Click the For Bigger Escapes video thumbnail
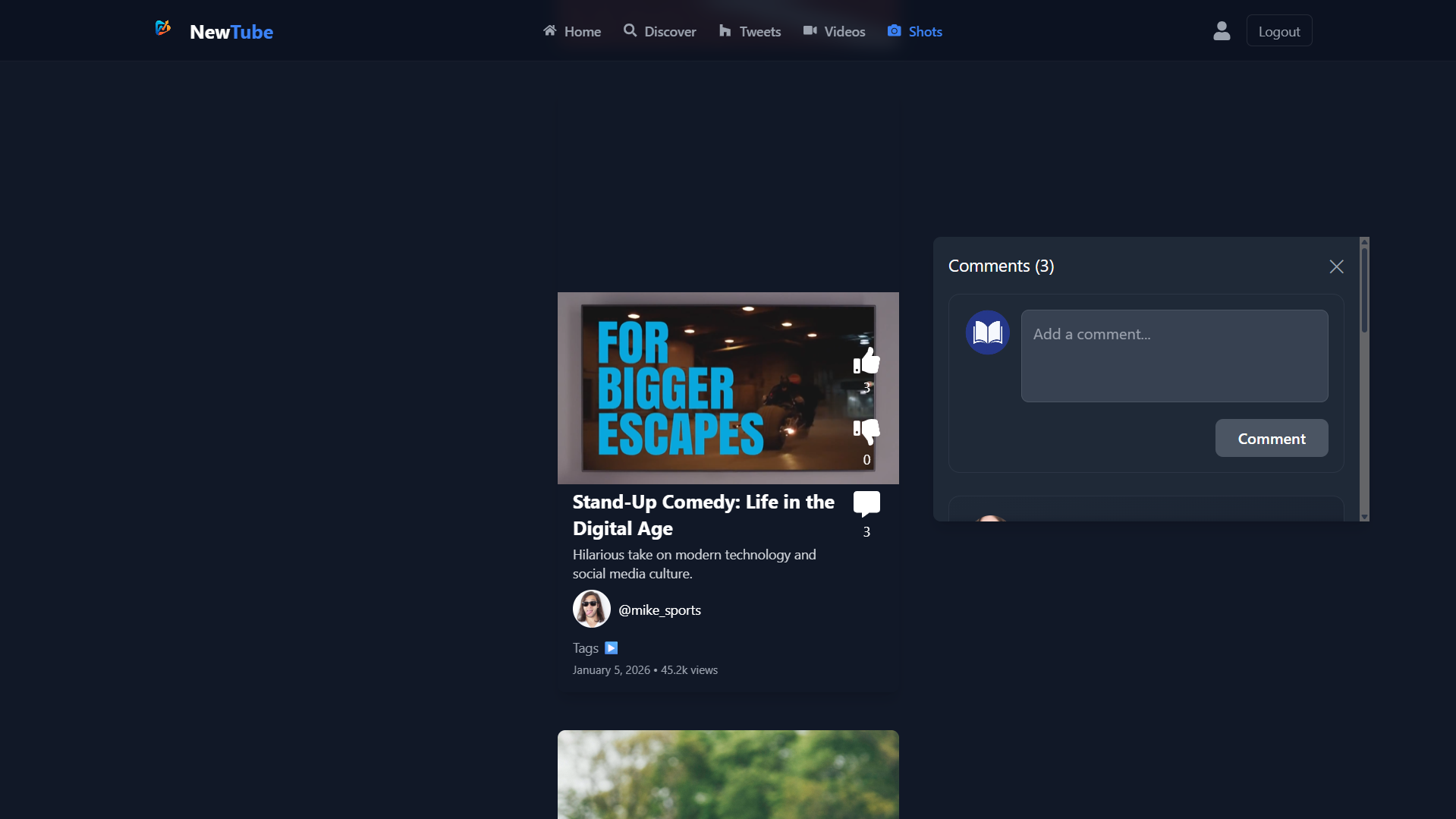 click(713, 388)
